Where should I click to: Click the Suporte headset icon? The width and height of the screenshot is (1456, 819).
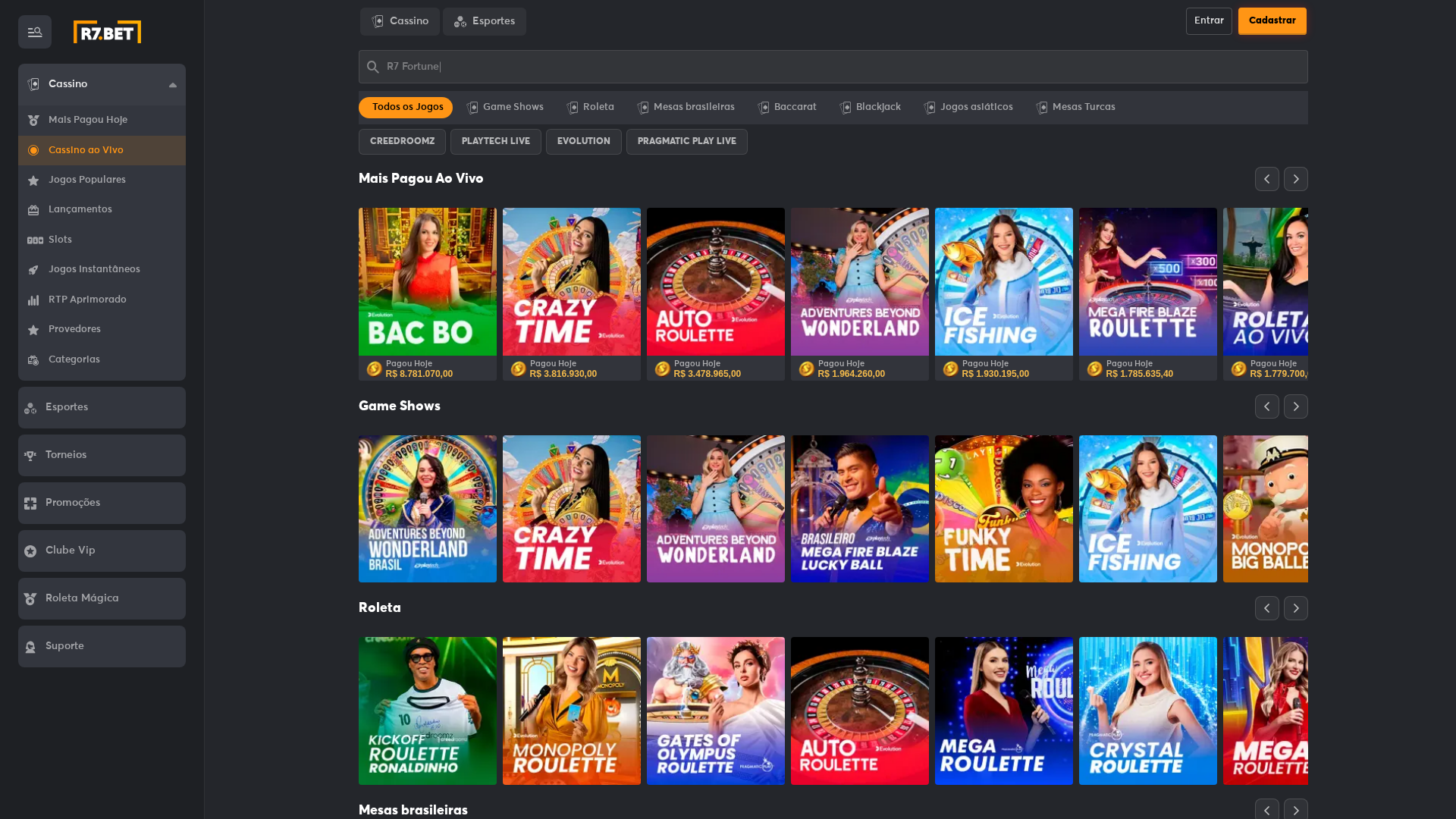(30, 647)
